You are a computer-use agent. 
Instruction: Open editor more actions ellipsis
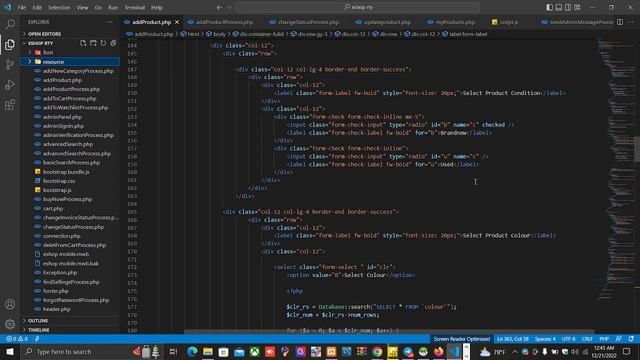coord(631,22)
